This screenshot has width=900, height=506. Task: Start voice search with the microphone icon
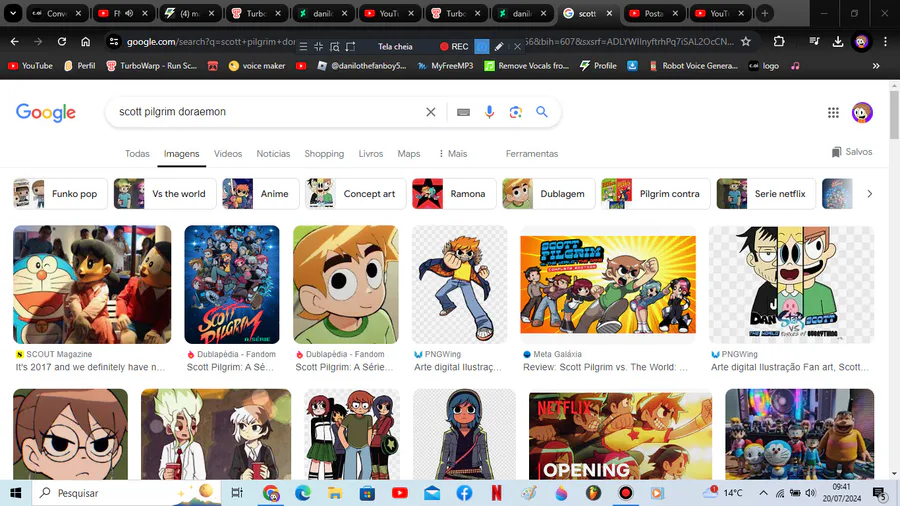[489, 112]
